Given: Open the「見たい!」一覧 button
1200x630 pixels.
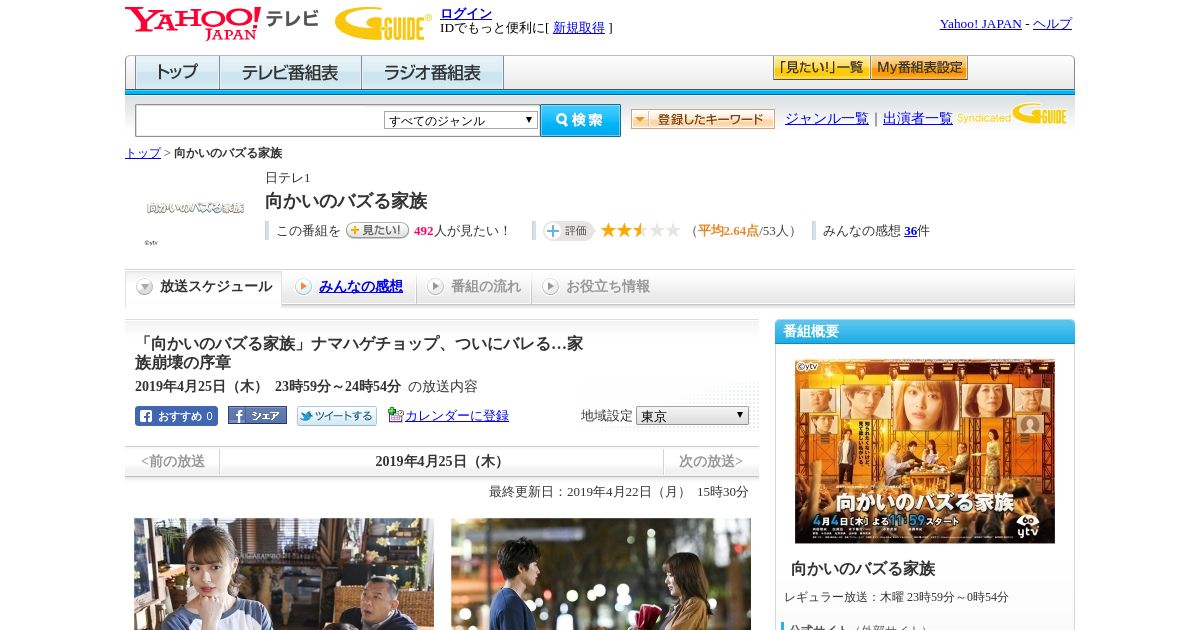Looking at the screenshot, I should (821, 68).
